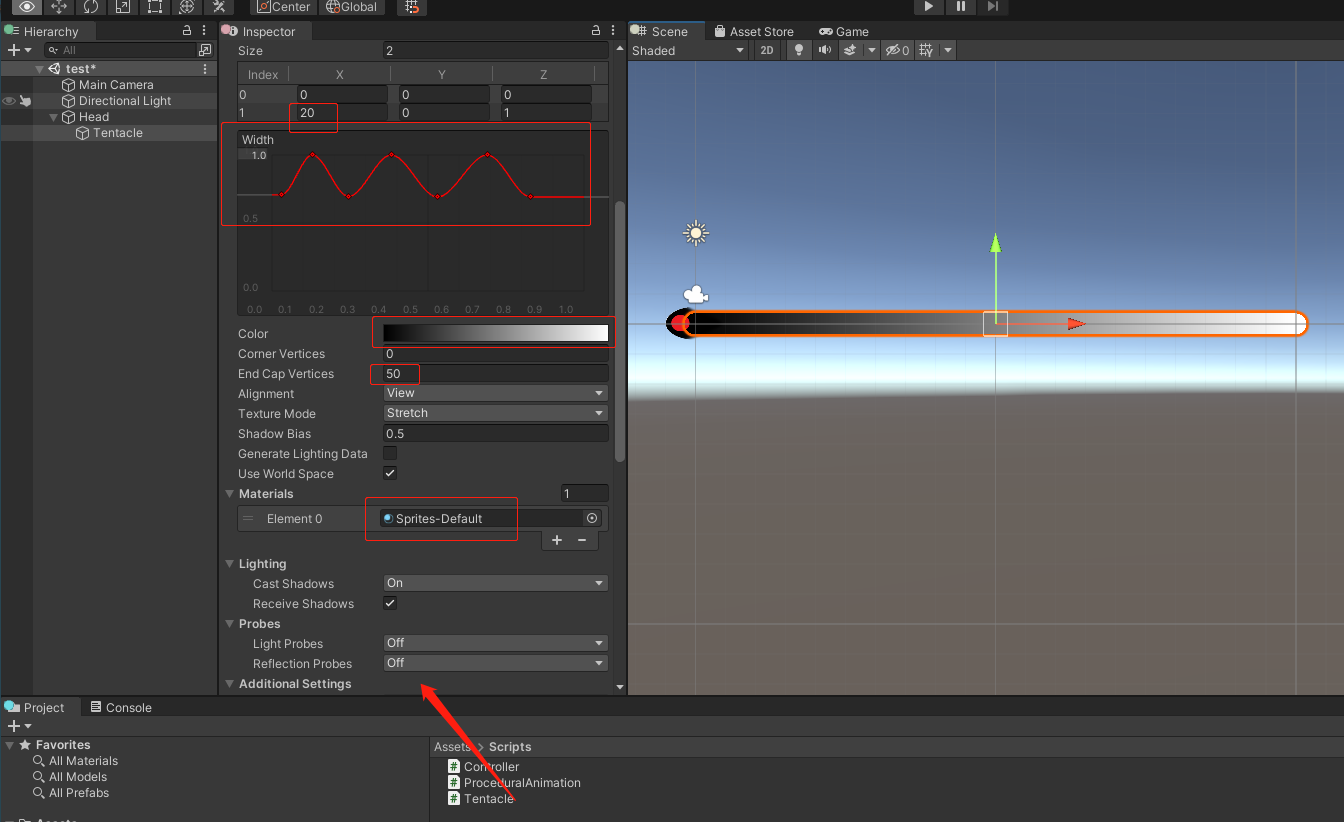Select the Move tool in the toolbar
Image resolution: width=1344 pixels, height=822 pixels.
[59, 8]
